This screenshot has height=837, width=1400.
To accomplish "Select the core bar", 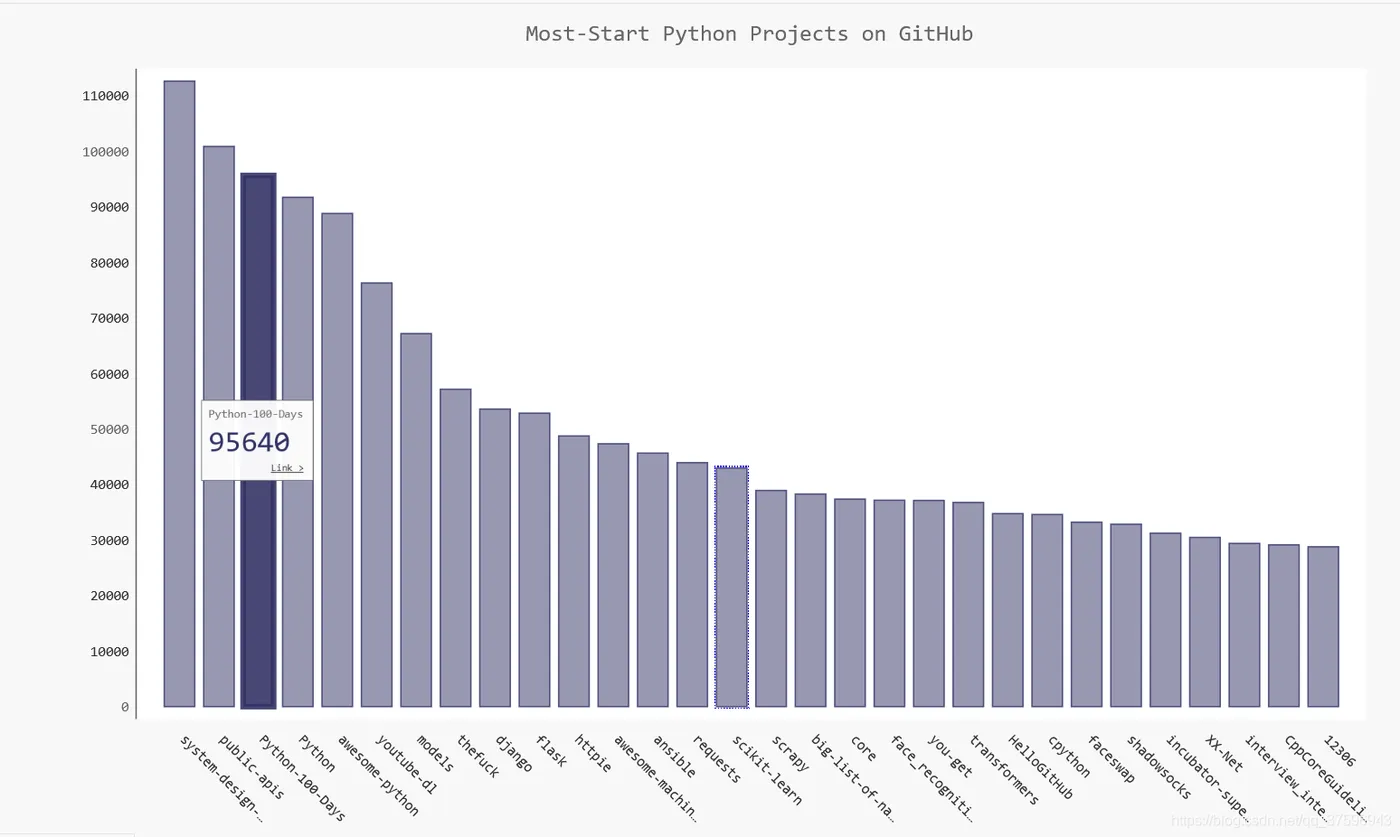I will 850,603.
